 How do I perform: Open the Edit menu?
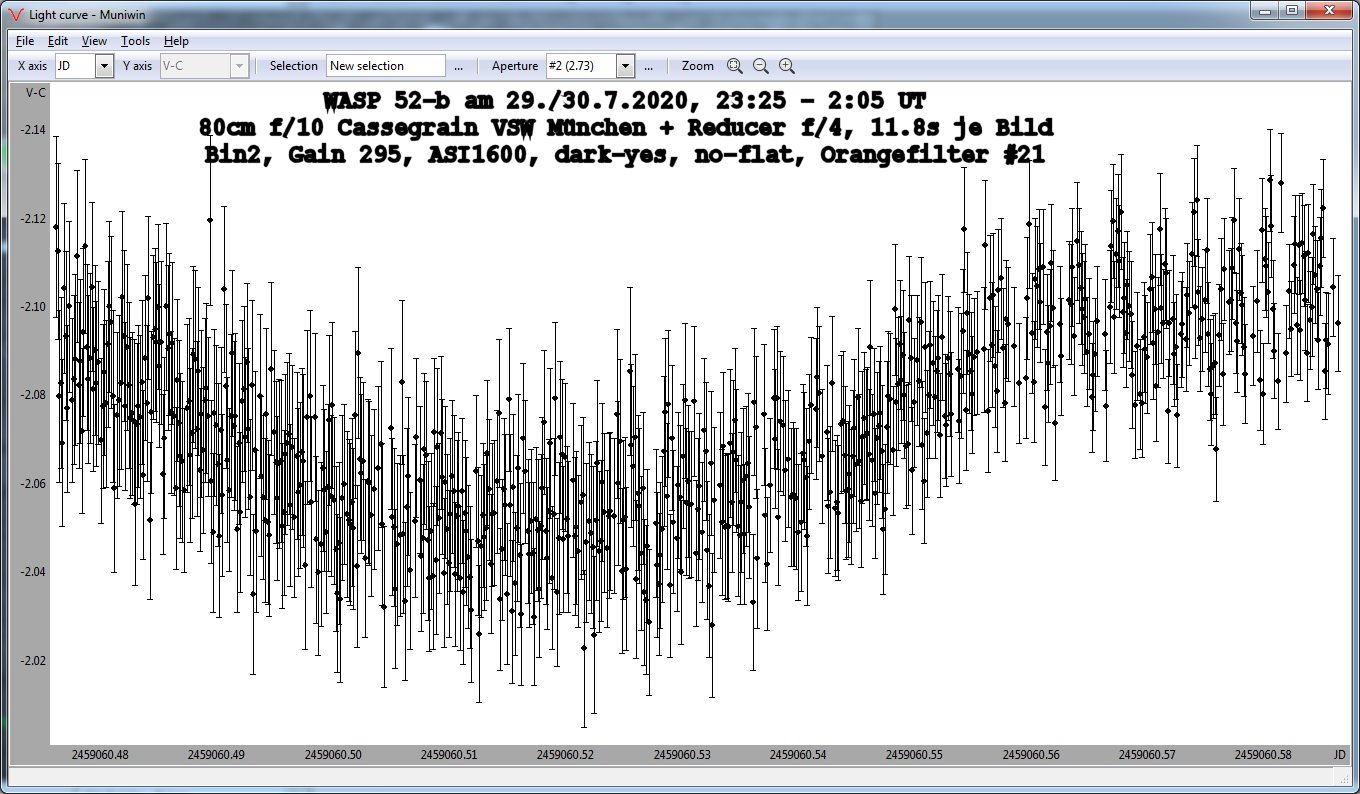point(58,41)
